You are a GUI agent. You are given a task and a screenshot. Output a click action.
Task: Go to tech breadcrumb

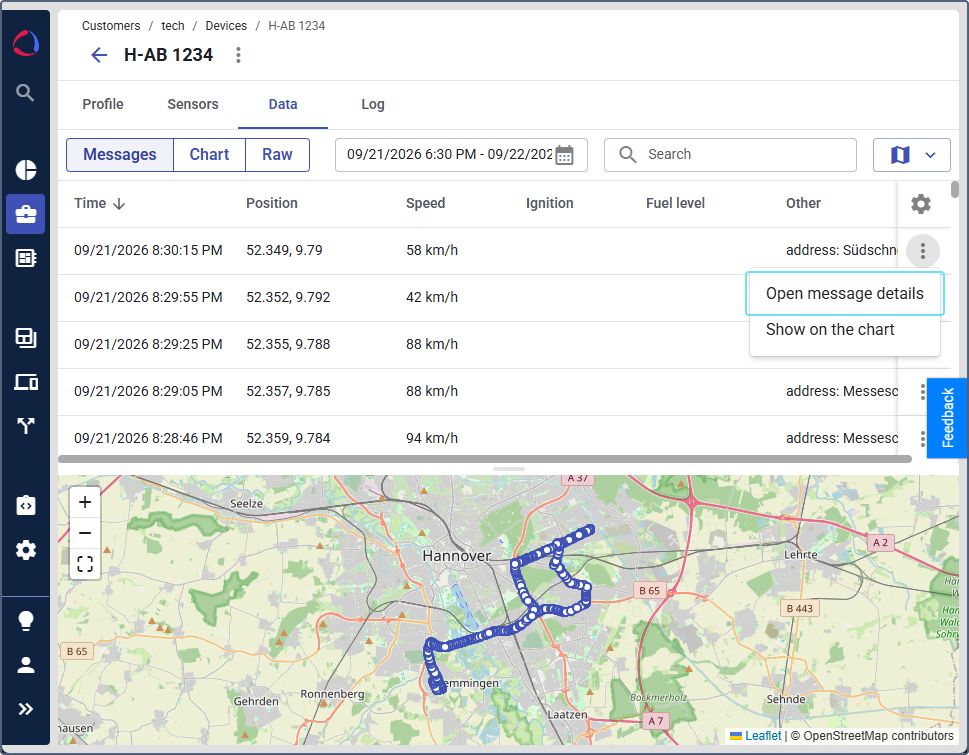point(173,26)
